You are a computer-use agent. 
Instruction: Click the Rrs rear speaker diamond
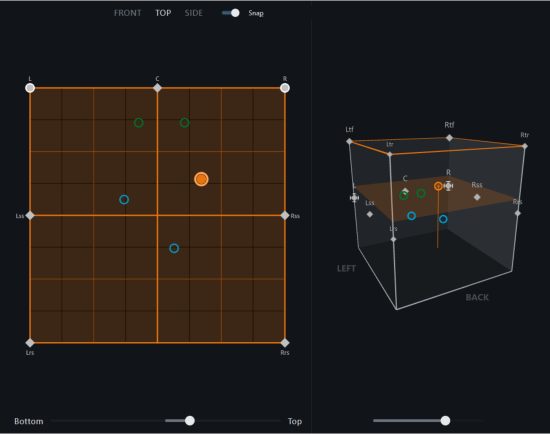(x=285, y=343)
